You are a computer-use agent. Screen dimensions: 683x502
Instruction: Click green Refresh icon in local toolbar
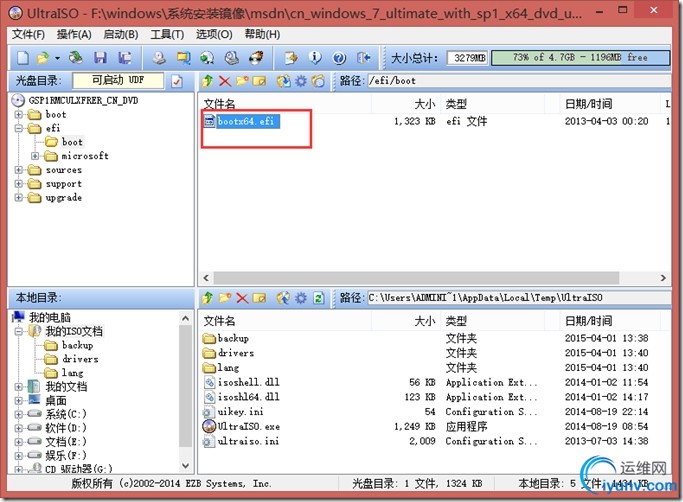[x=318, y=298]
